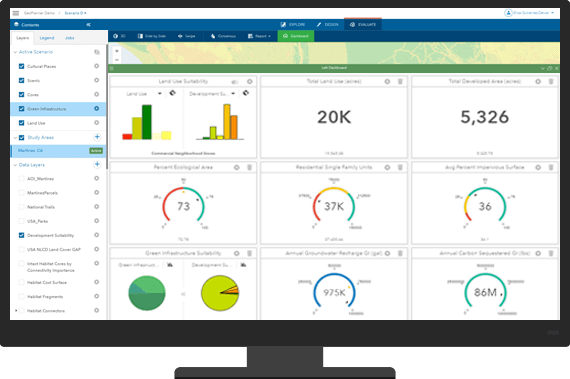This screenshot has height=379, width=570.
Task: Enable the AOI_Martinez layer
Action: click(x=21, y=178)
